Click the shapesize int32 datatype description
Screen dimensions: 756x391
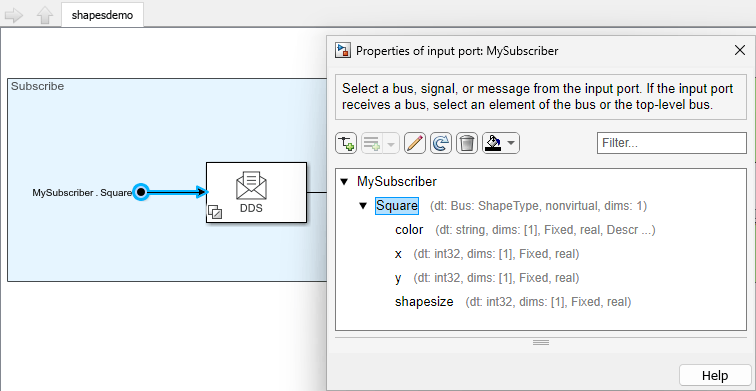point(548,302)
